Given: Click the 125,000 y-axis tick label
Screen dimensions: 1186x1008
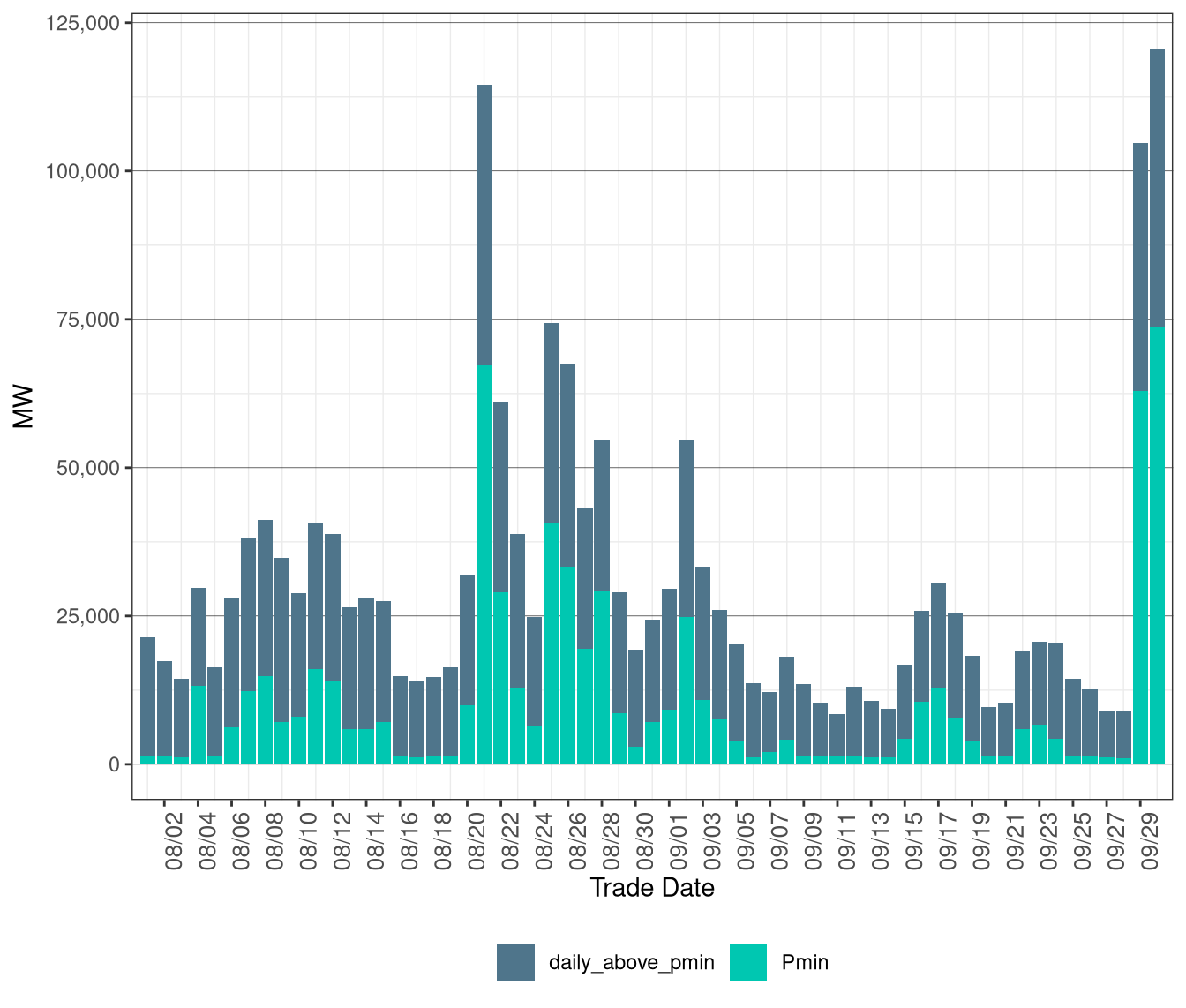Looking at the screenshot, I should click(x=82, y=23).
